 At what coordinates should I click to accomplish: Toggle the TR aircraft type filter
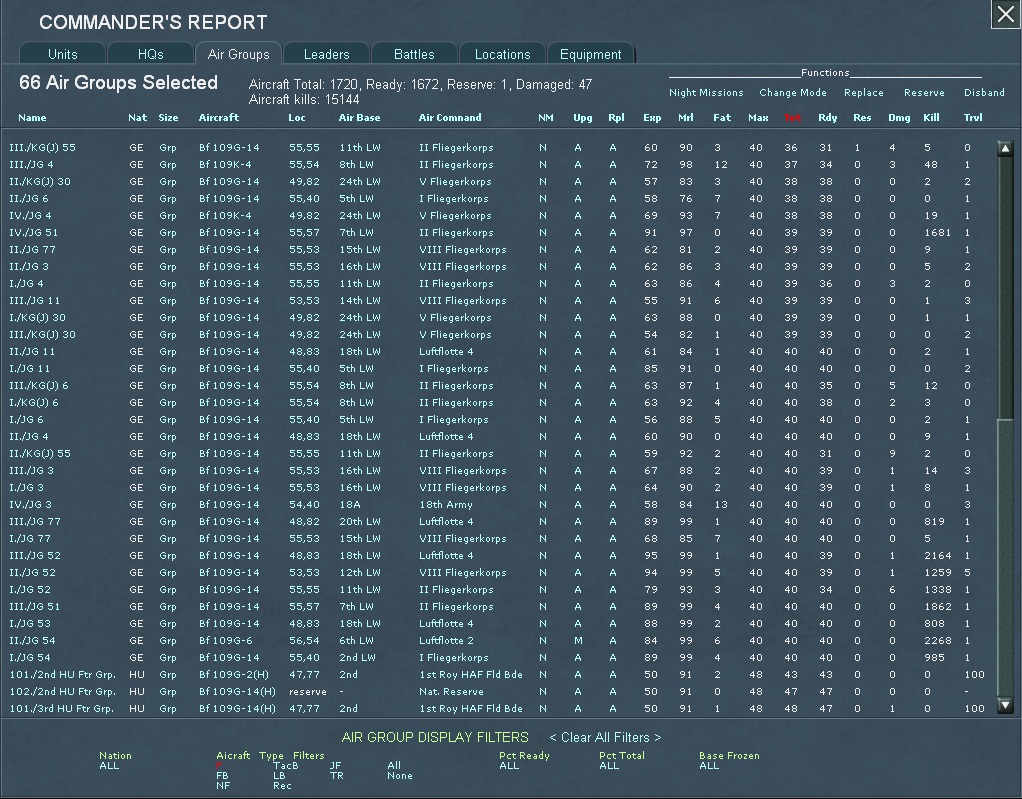(336, 776)
